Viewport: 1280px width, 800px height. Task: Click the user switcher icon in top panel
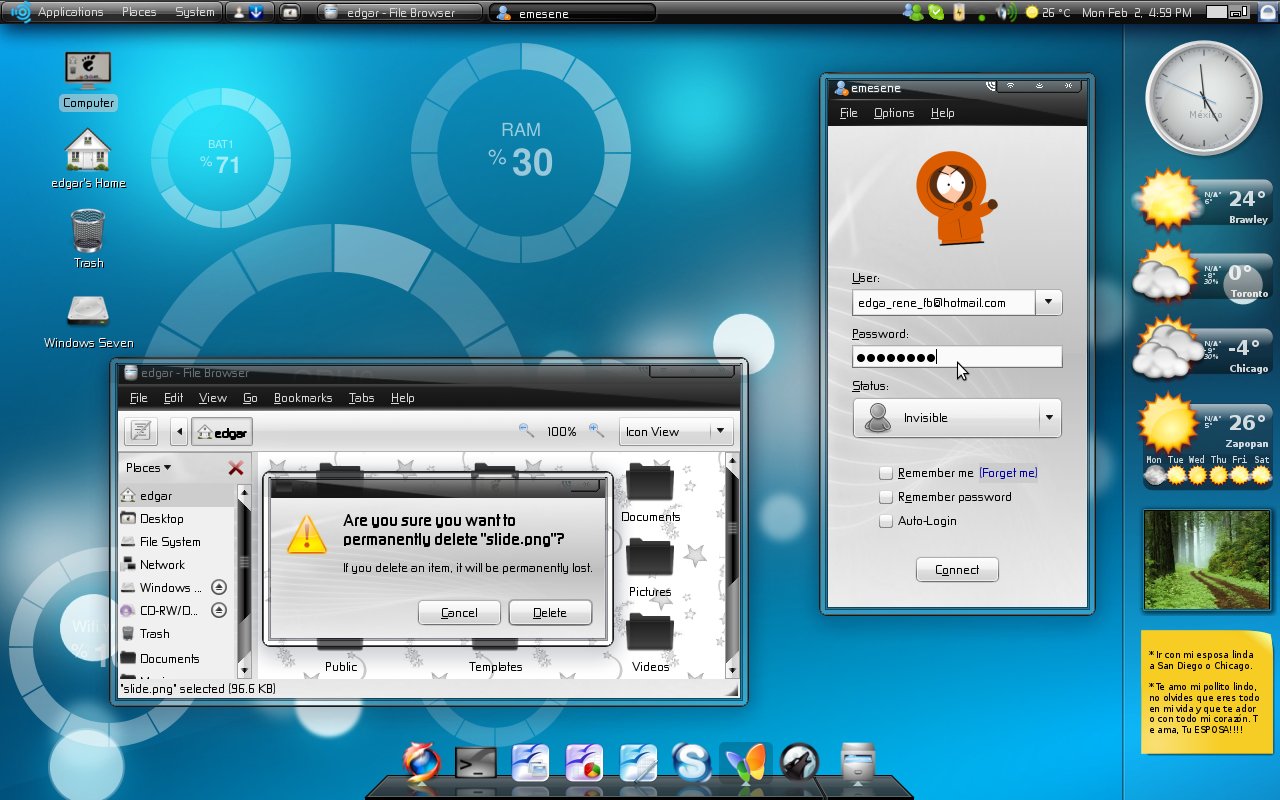[x=239, y=12]
